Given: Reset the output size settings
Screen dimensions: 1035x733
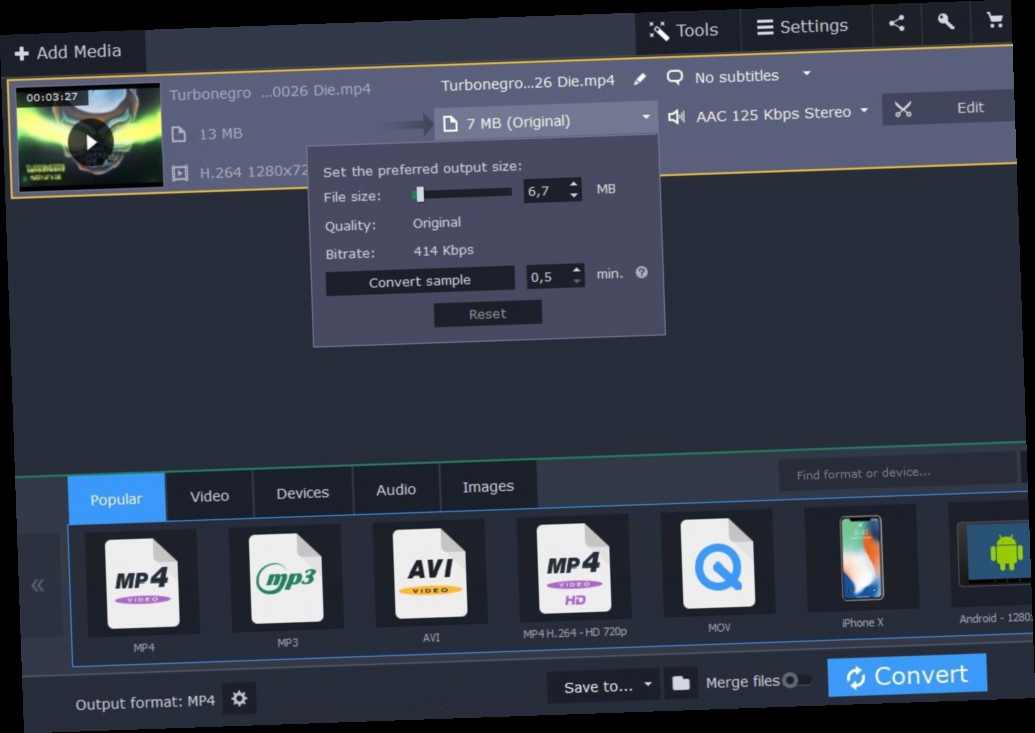Looking at the screenshot, I should click(x=487, y=313).
